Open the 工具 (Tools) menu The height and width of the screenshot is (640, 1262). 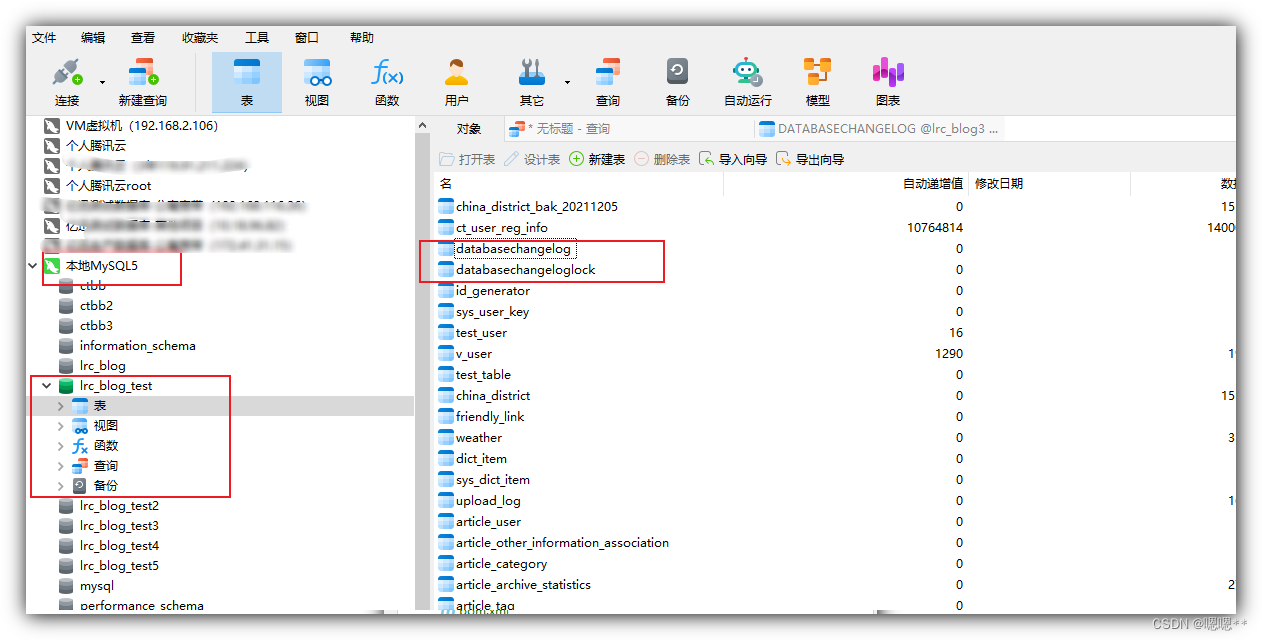click(x=257, y=38)
